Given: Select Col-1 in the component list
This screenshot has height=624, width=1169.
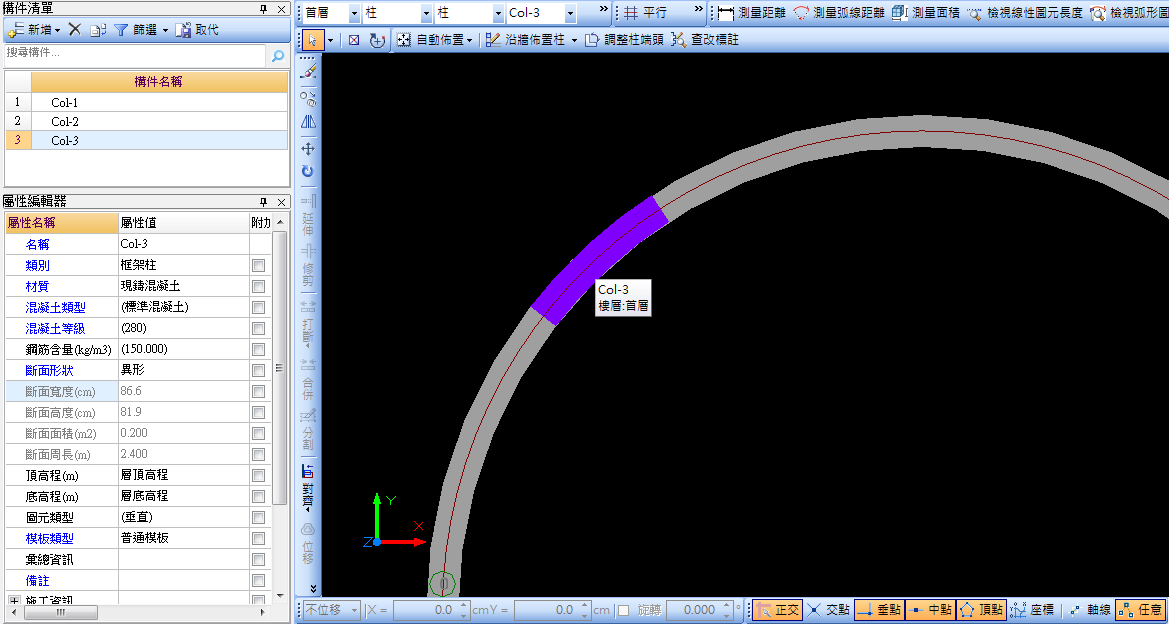Looking at the screenshot, I should coord(159,102).
